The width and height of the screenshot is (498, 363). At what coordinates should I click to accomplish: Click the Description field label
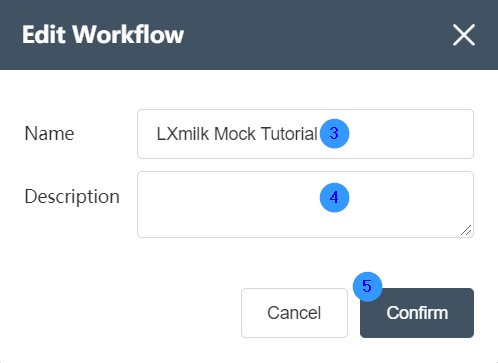click(x=72, y=196)
